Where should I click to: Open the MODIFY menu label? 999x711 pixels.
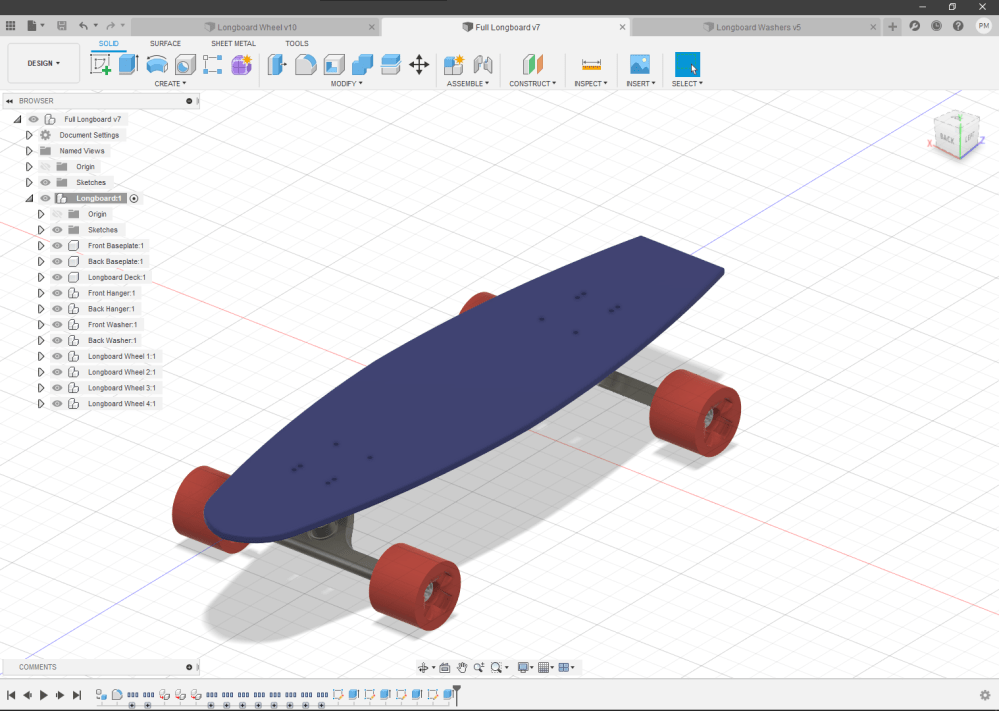(x=346, y=84)
